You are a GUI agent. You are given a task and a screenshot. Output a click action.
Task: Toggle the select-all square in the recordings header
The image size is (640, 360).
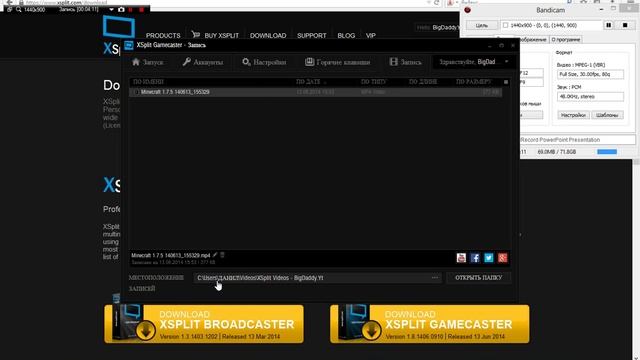coord(506,82)
